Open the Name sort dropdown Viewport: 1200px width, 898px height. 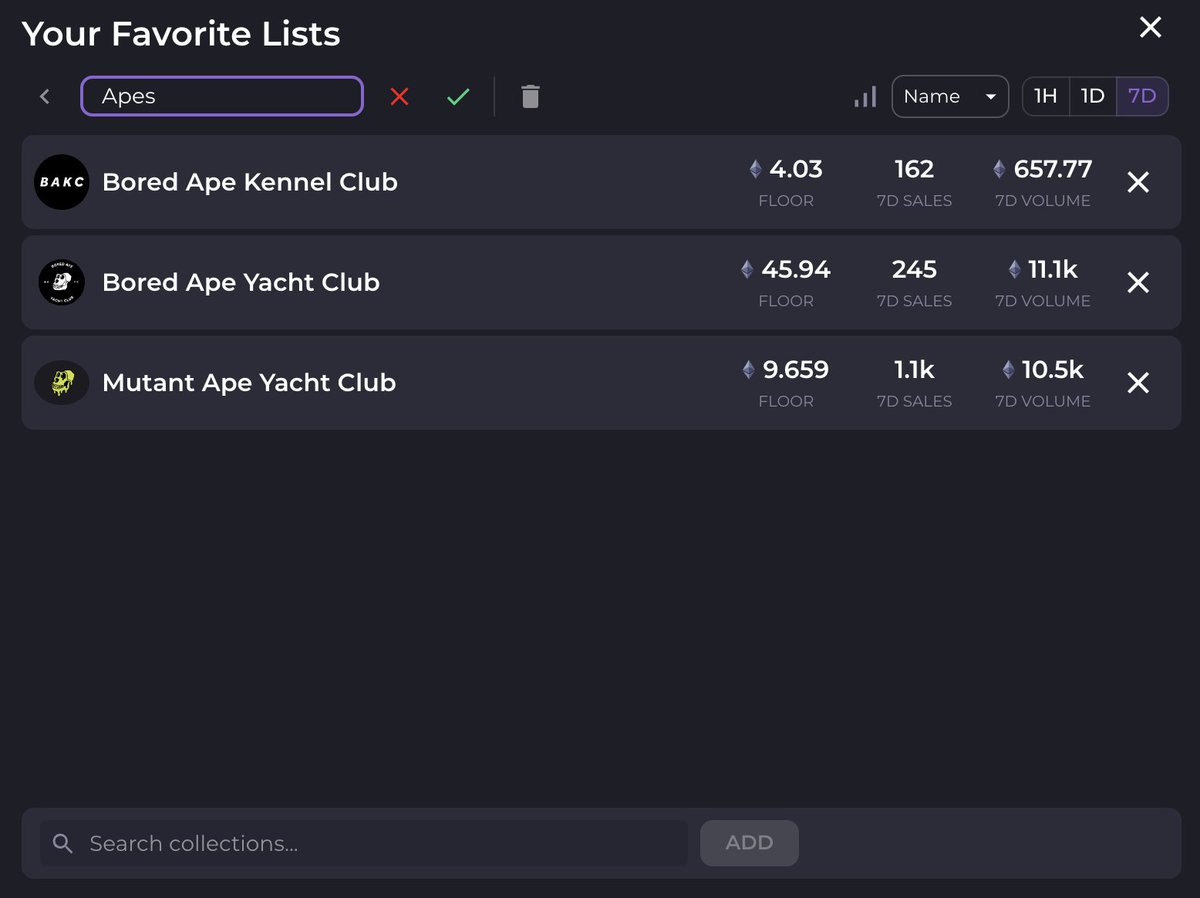950,96
